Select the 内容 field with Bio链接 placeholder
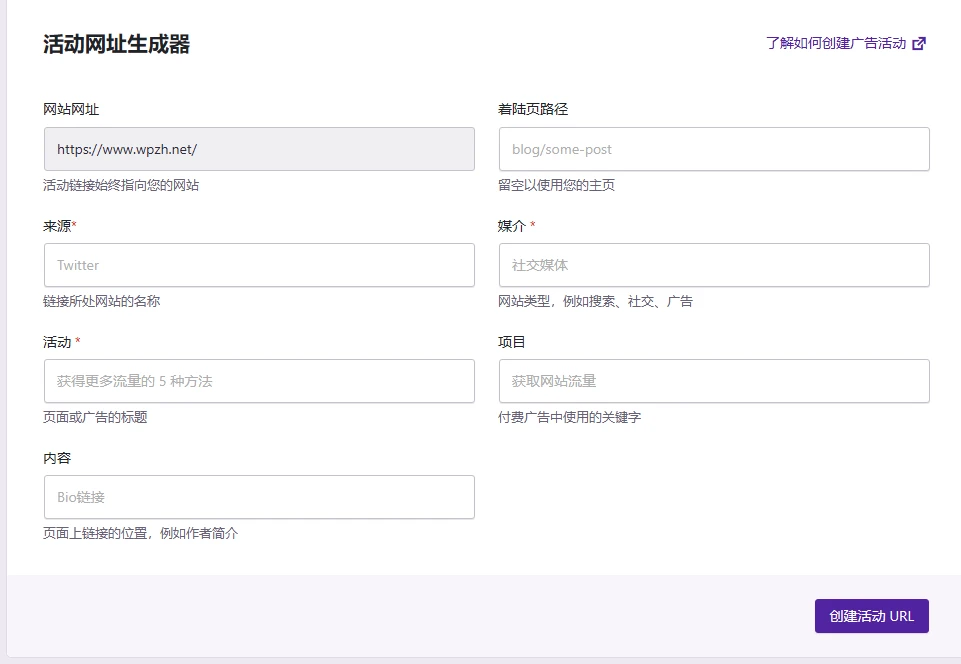 (258, 497)
